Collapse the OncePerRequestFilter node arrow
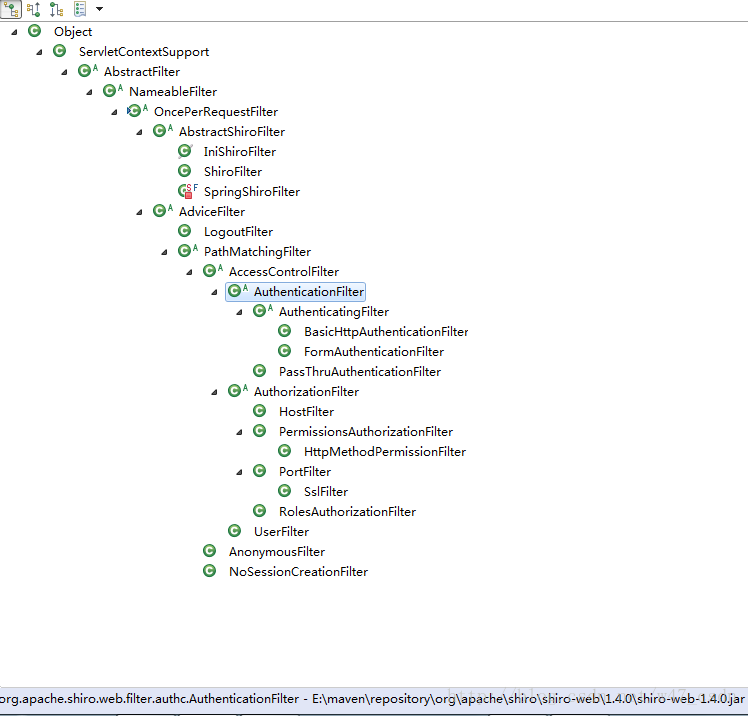This screenshot has width=748, height=716. point(114,113)
